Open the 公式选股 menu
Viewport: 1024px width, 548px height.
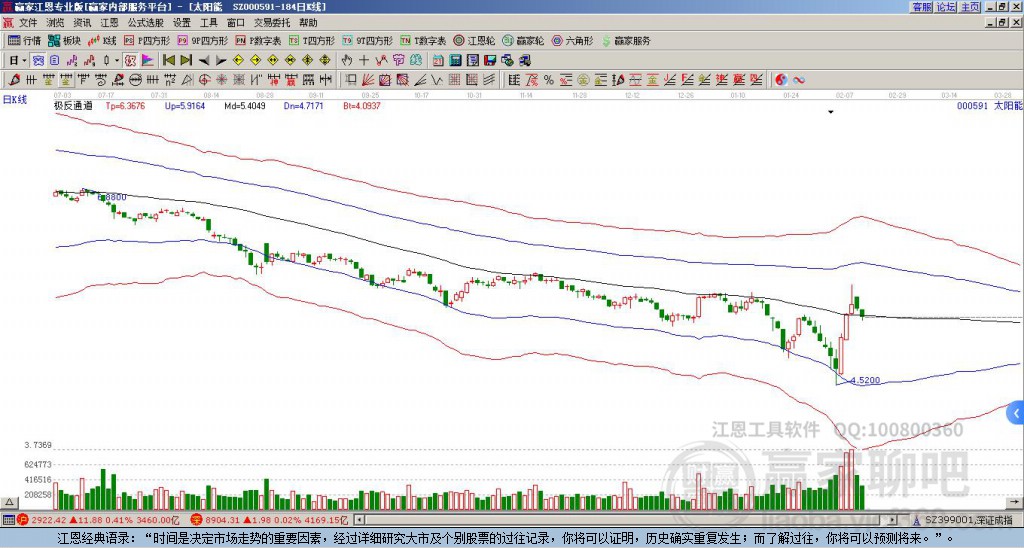point(146,23)
